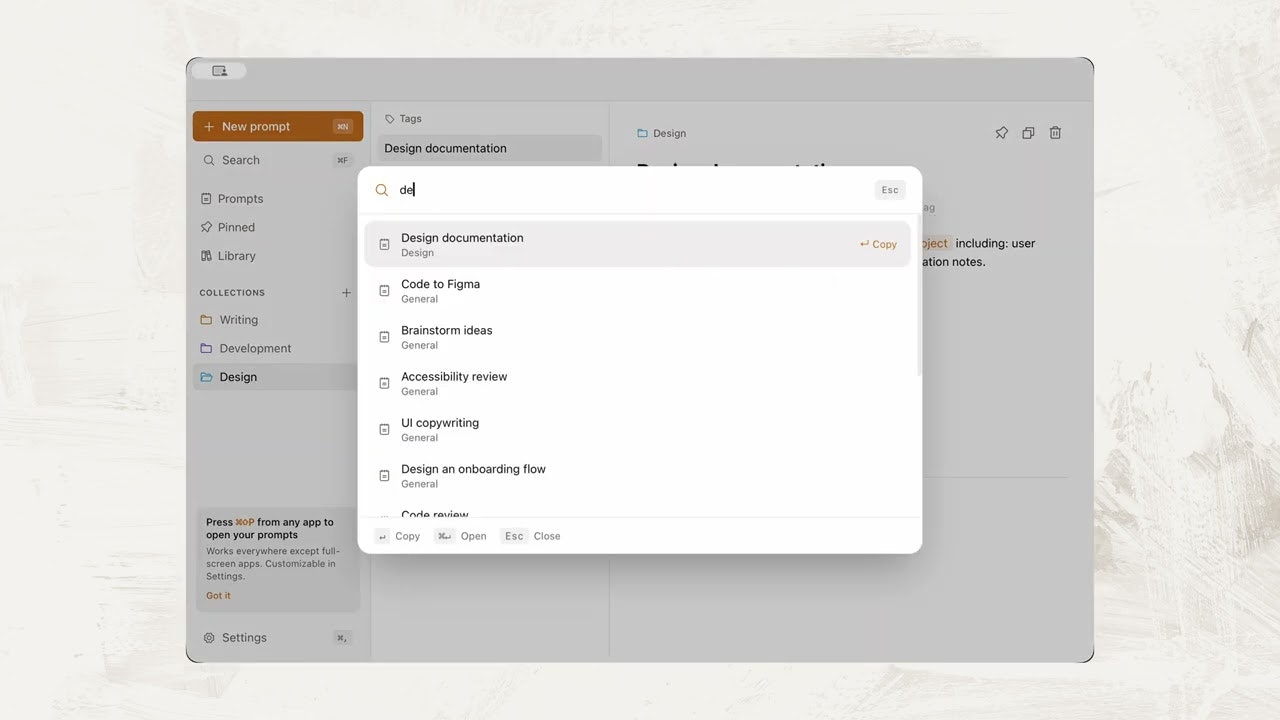Select the Design documentation result
Image resolution: width=1280 pixels, height=720 pixels.
(637, 244)
